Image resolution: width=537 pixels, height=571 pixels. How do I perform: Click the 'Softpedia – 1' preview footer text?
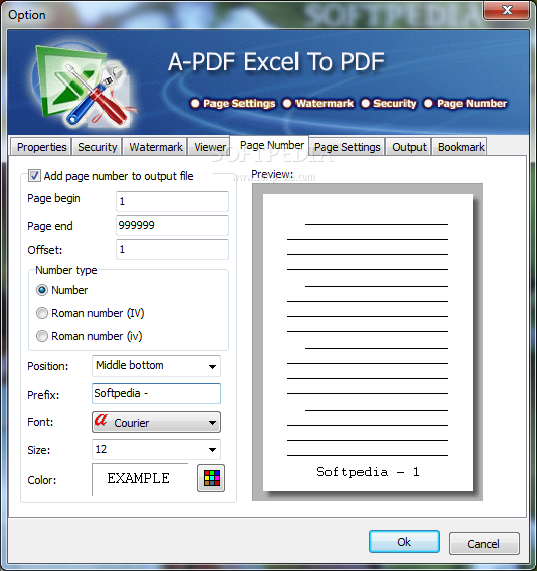point(368,472)
